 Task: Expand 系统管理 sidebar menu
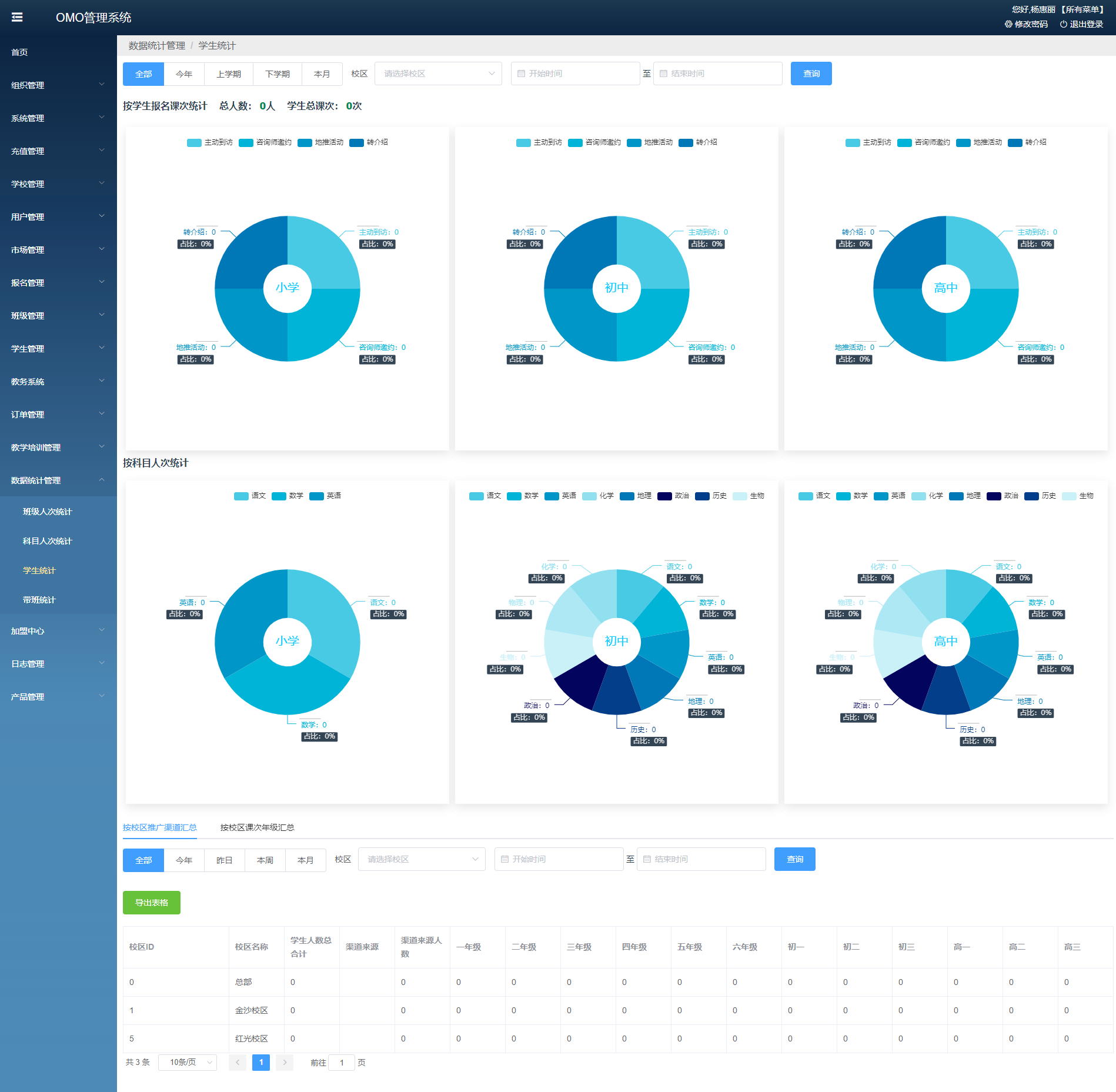coord(58,118)
